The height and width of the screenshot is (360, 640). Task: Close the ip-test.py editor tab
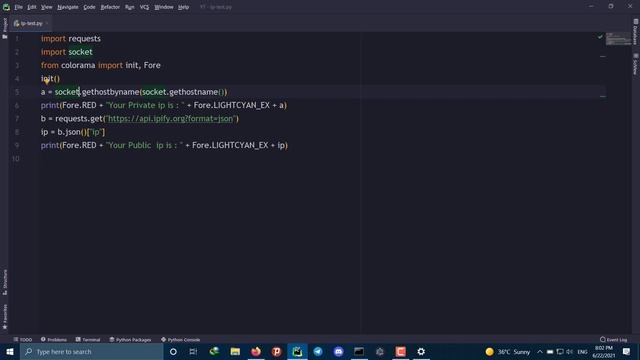(x=47, y=23)
